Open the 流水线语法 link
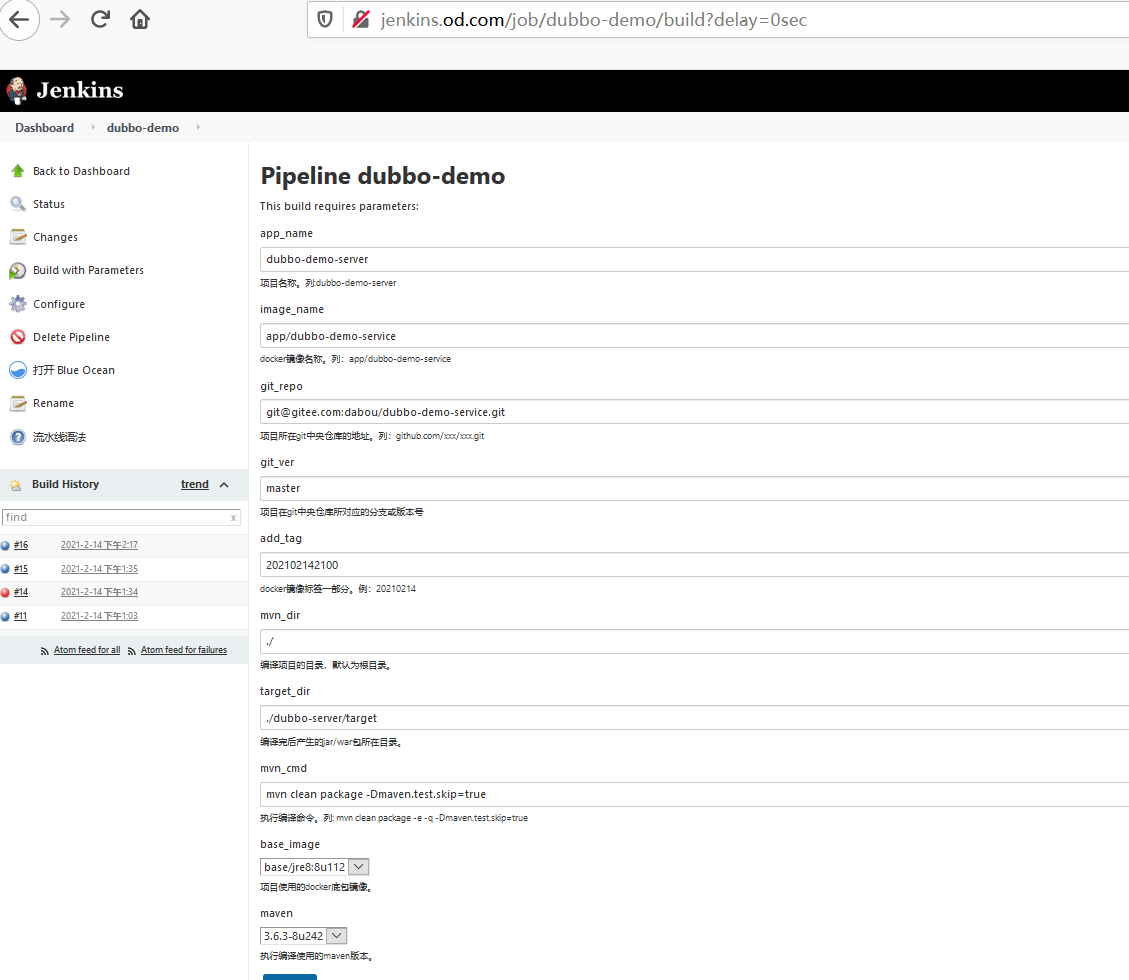 [60, 437]
